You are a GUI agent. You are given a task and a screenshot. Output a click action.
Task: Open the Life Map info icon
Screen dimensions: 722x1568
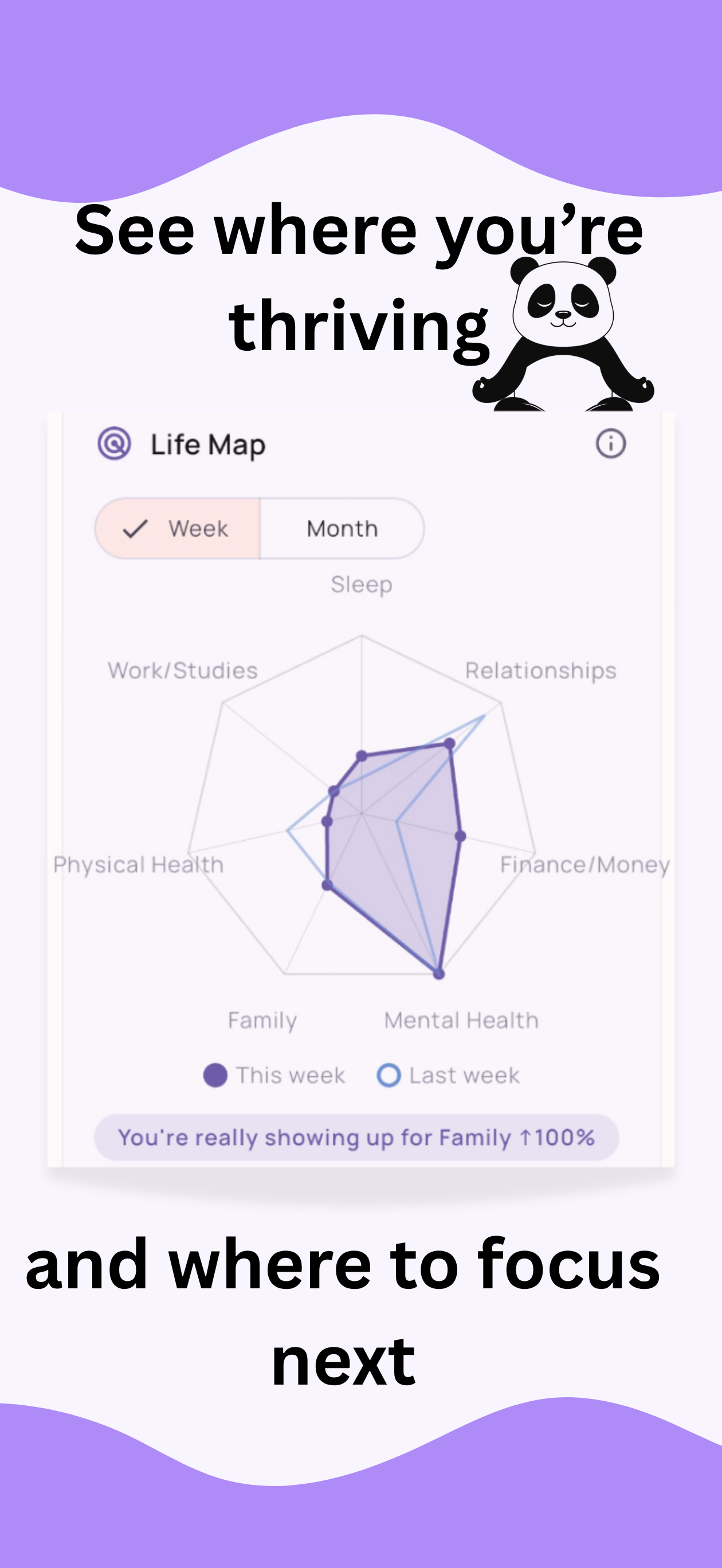pyautogui.click(x=610, y=444)
